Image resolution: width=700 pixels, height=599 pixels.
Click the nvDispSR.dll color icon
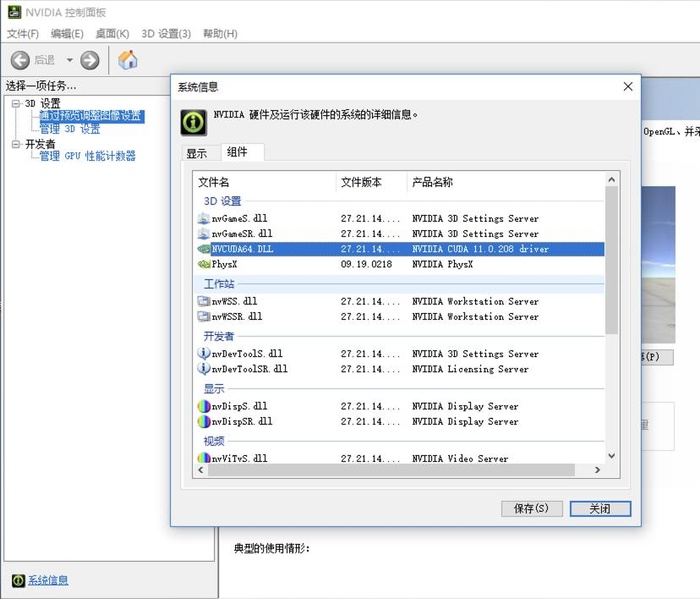coord(204,421)
